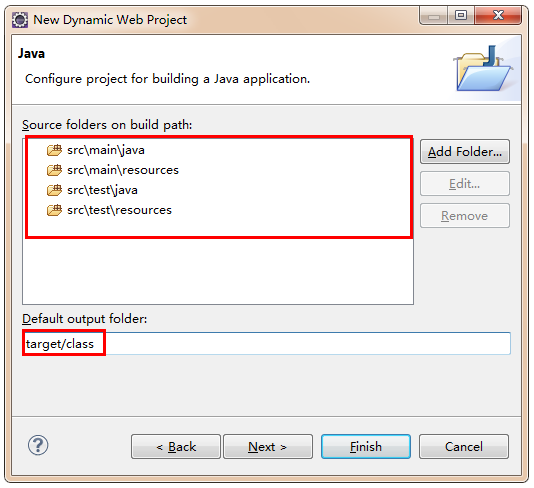The height and width of the screenshot is (488, 534).
Task: Go back with the < Back button
Action: point(176,446)
